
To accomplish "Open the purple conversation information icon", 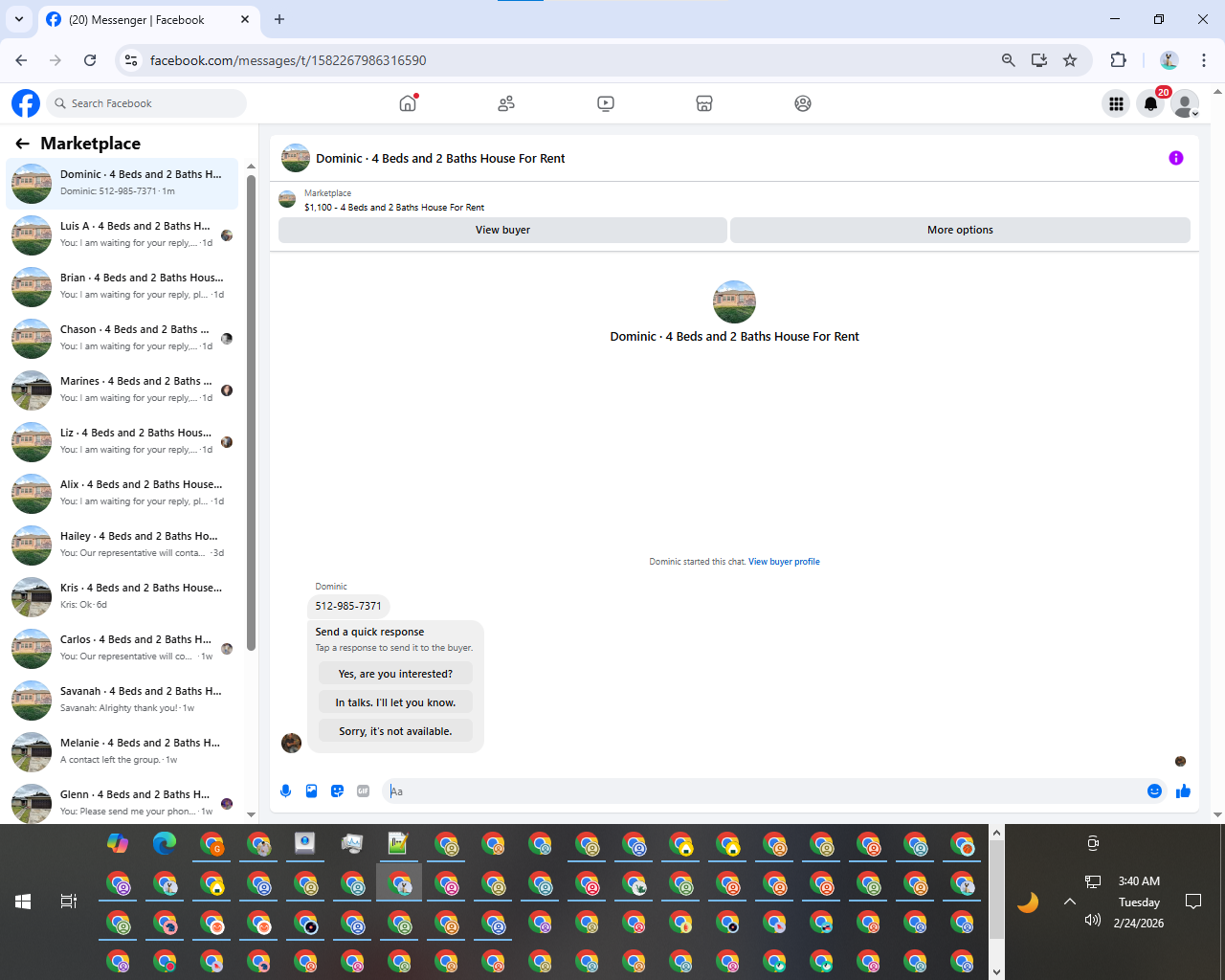I will tap(1176, 158).
